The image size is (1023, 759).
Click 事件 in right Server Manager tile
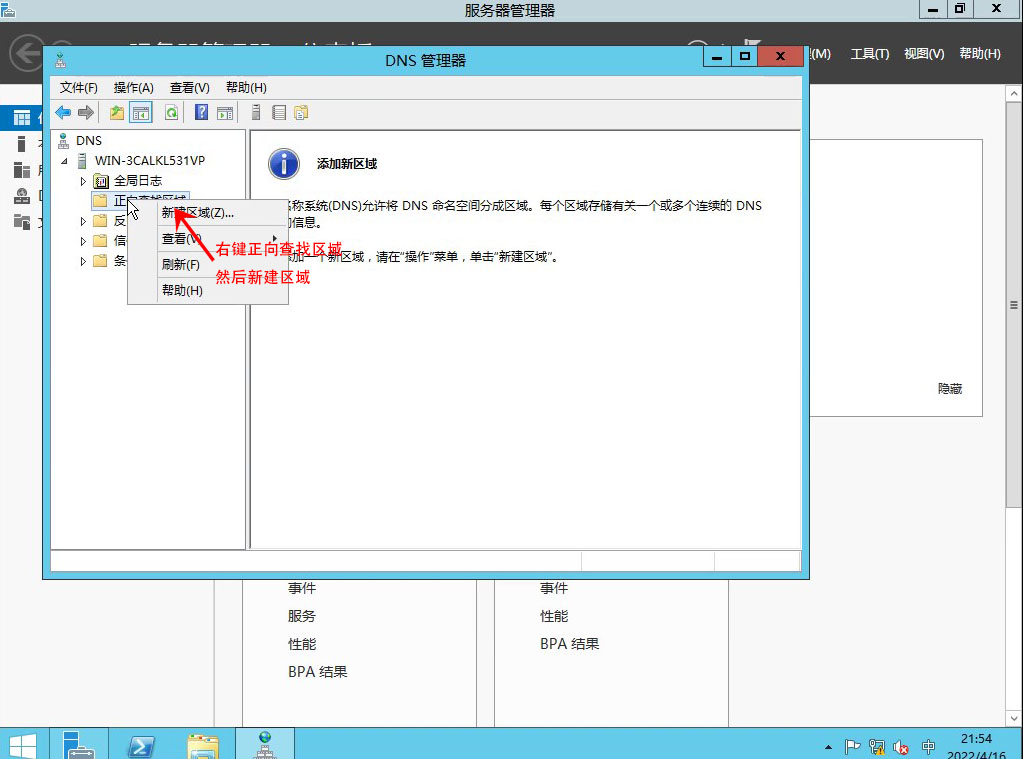554,588
